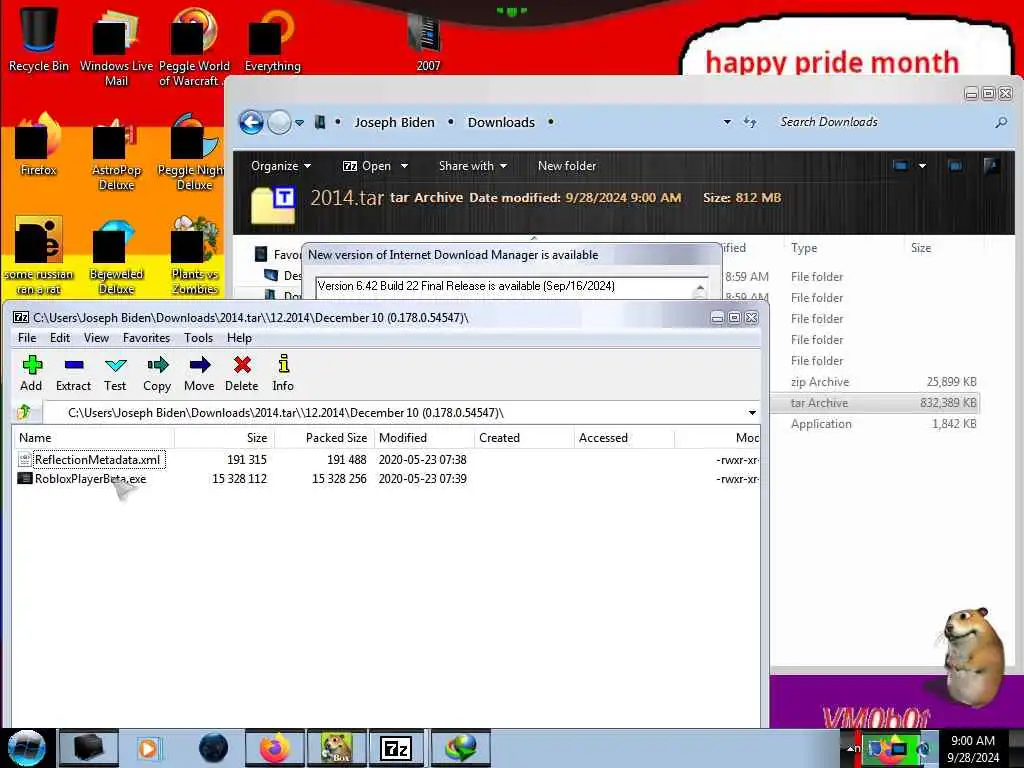The image size is (1024, 768).
Task: Go up one folder level in 7-Zip
Action: click(25, 412)
